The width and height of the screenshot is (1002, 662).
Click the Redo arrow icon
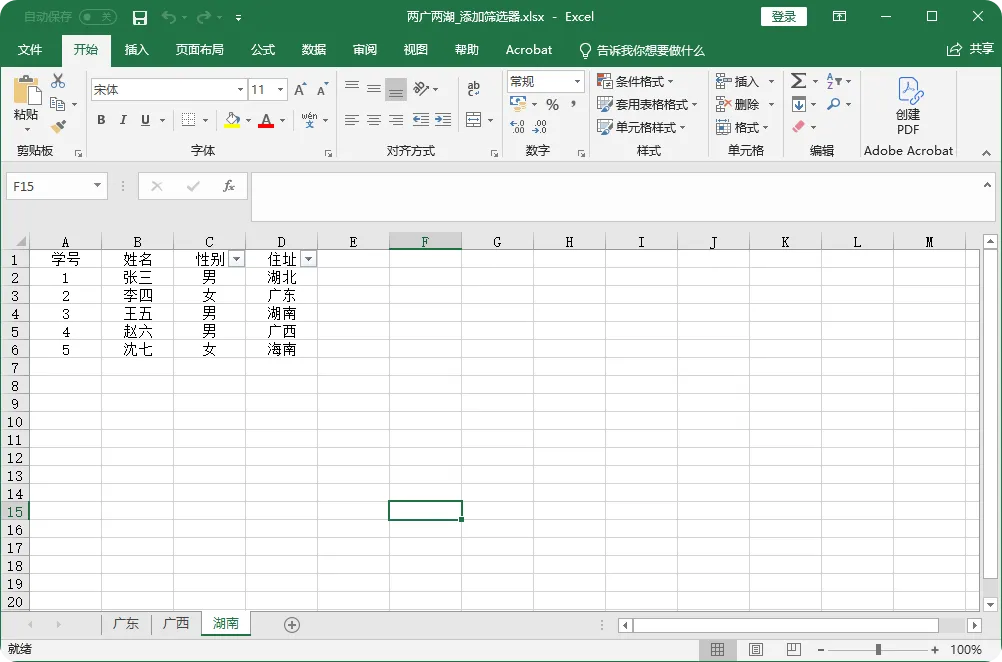pos(204,17)
